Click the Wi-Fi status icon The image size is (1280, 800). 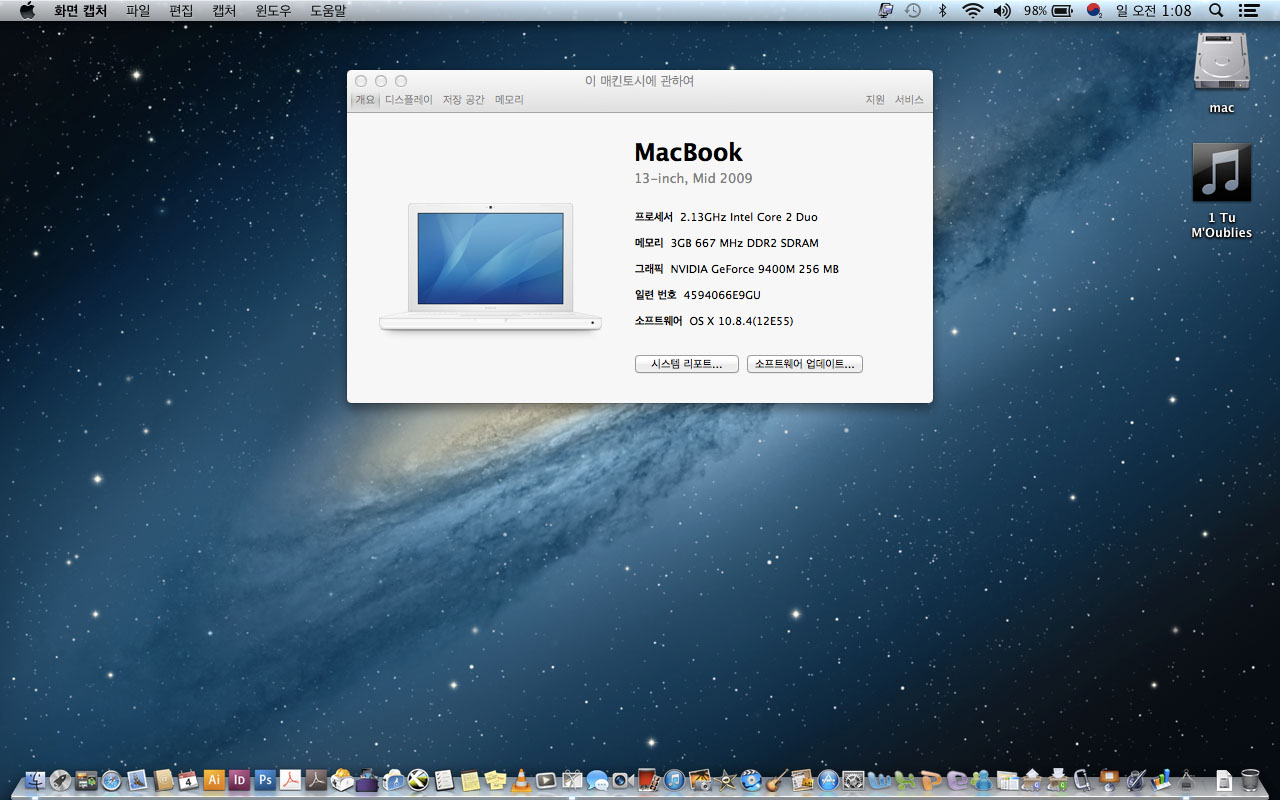972,10
